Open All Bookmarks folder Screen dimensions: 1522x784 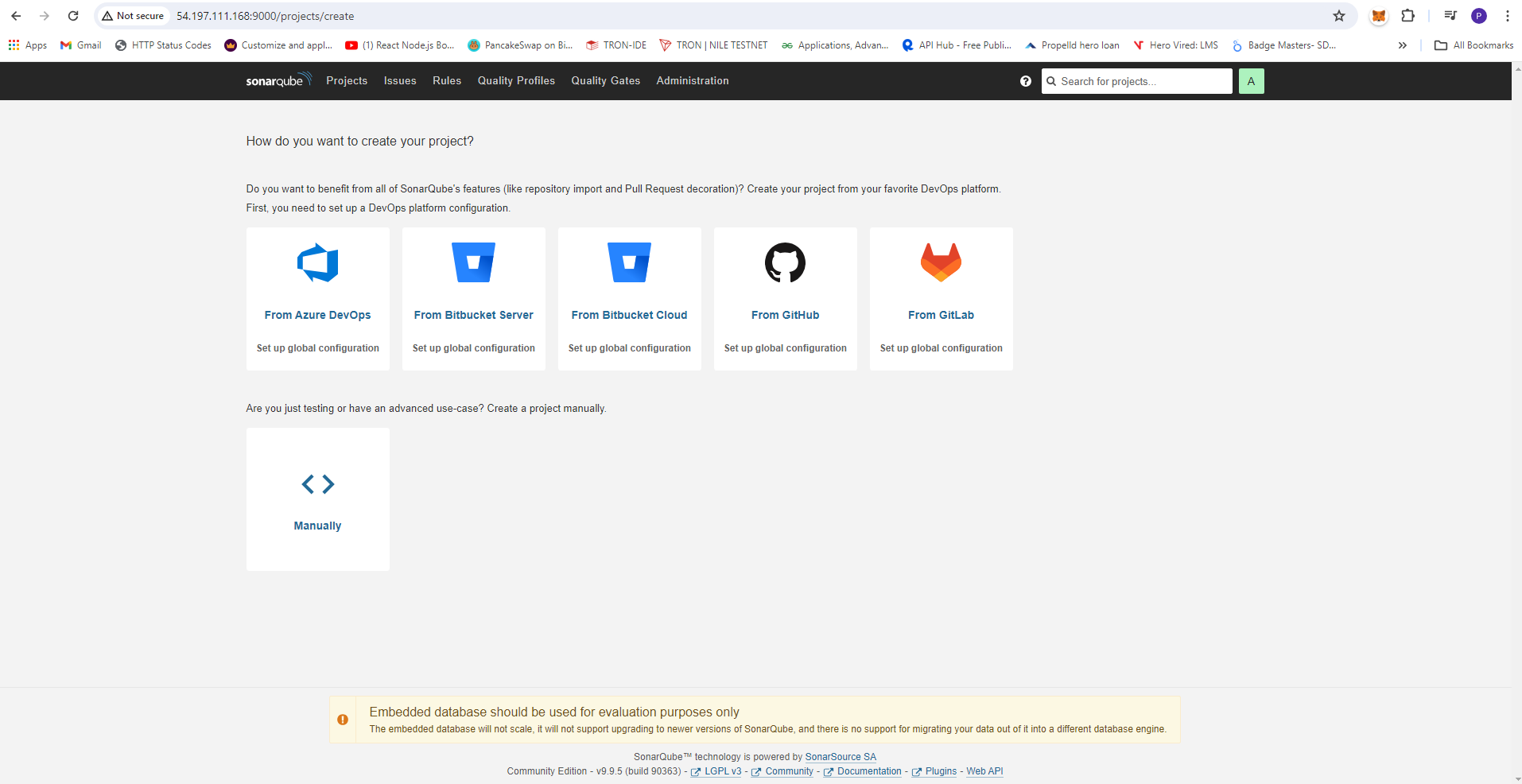point(1473,45)
